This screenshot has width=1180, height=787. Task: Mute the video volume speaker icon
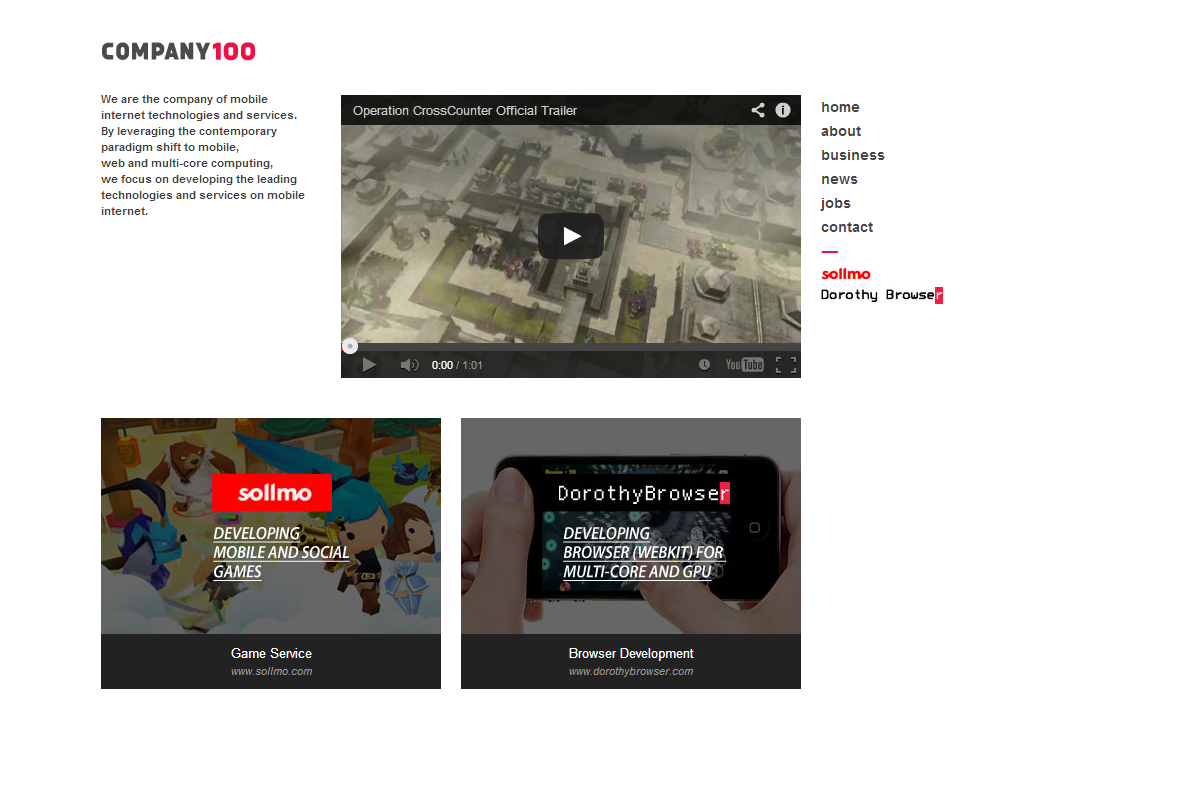point(409,365)
